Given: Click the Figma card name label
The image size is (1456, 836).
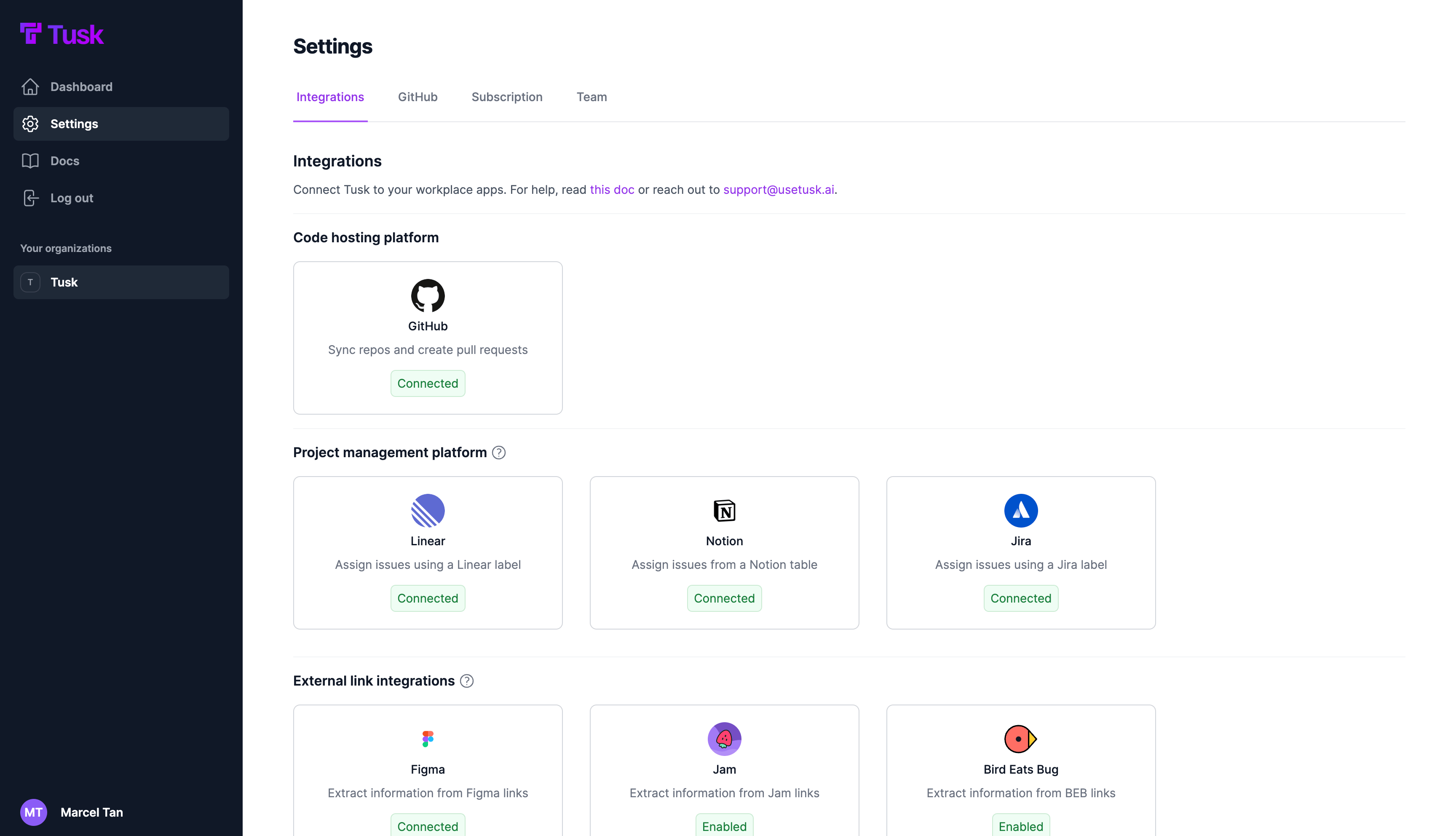Looking at the screenshot, I should [428, 769].
